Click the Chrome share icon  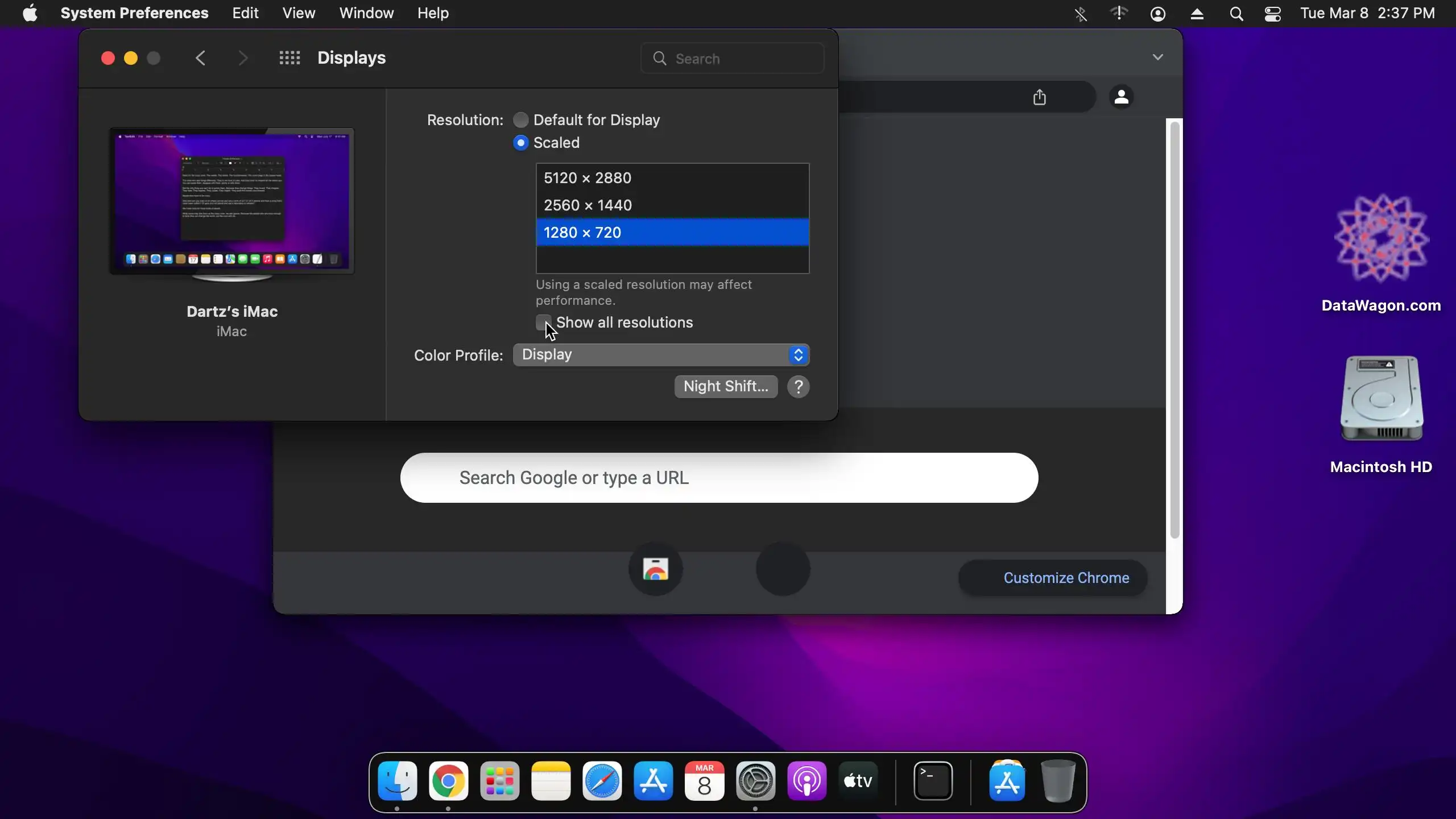(1039, 97)
